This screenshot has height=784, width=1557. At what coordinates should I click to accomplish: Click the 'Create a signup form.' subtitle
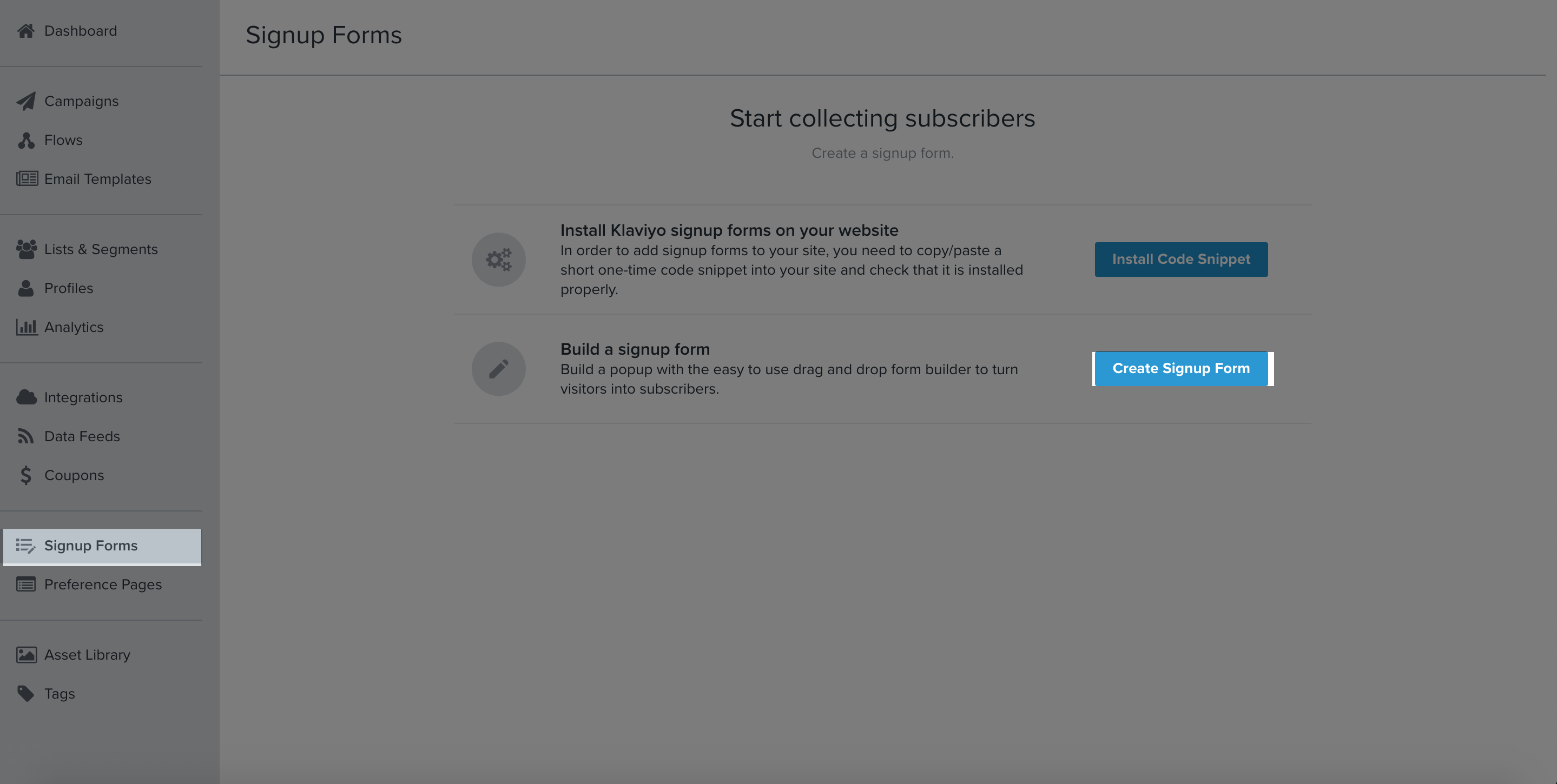coord(882,153)
